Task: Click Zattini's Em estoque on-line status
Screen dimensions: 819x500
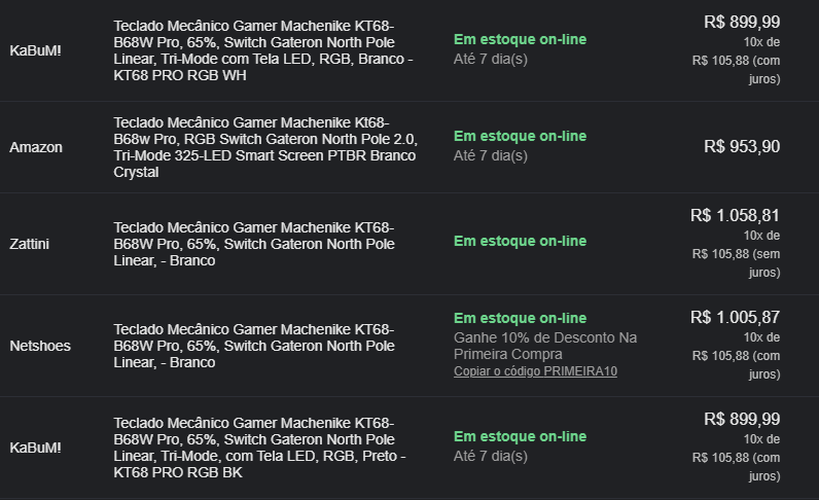Action: [x=520, y=241]
